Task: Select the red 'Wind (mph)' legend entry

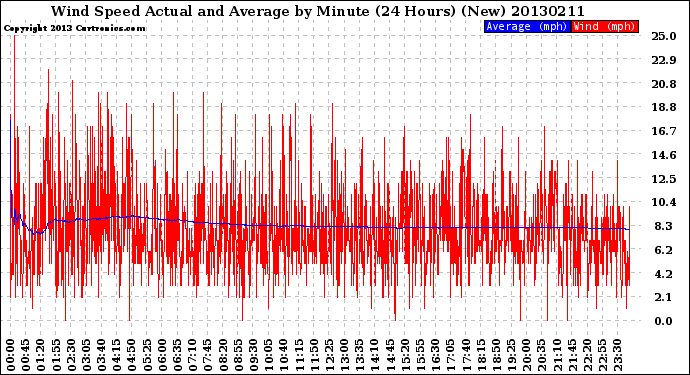Action: (604, 26)
